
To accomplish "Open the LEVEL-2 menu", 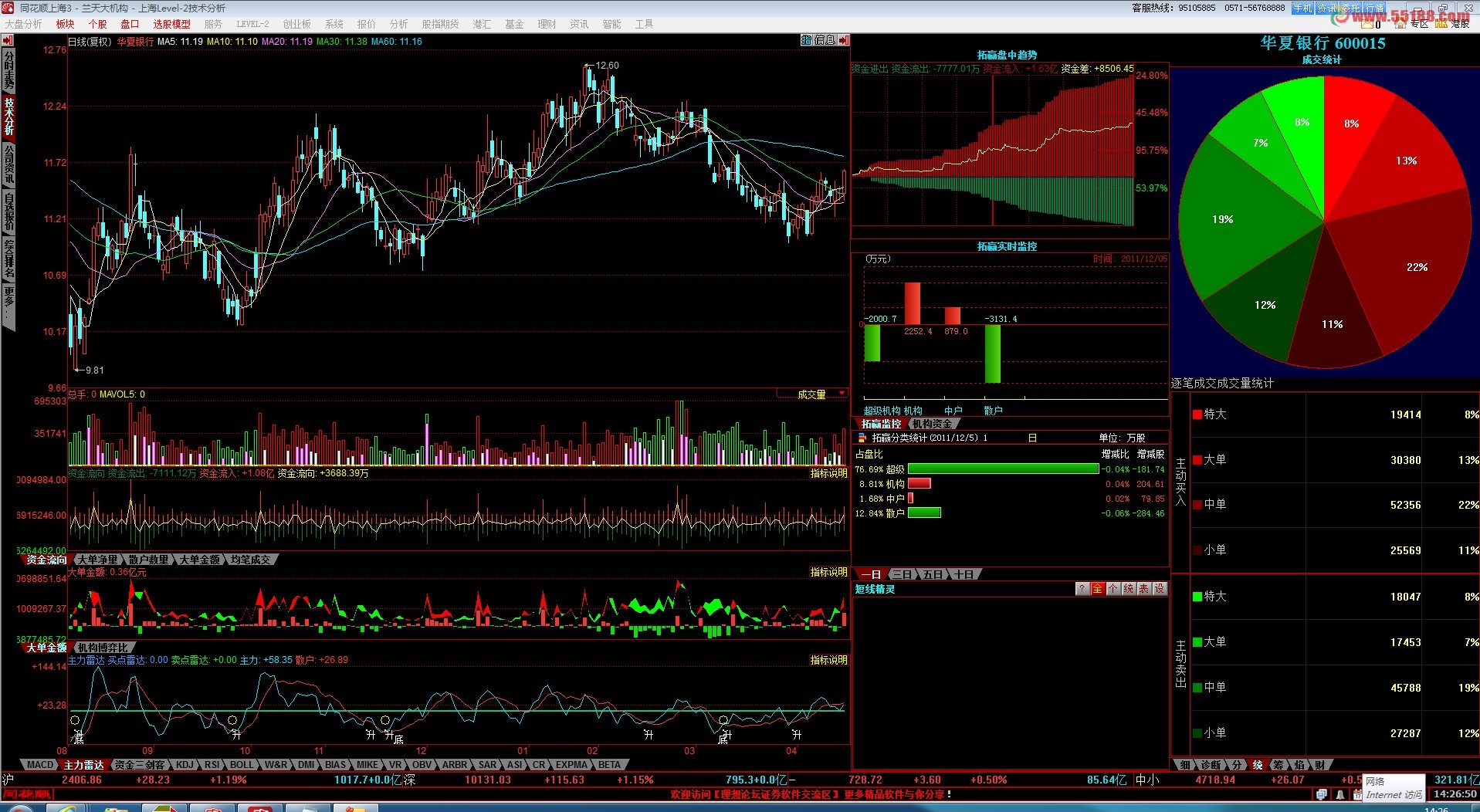I will [x=252, y=24].
